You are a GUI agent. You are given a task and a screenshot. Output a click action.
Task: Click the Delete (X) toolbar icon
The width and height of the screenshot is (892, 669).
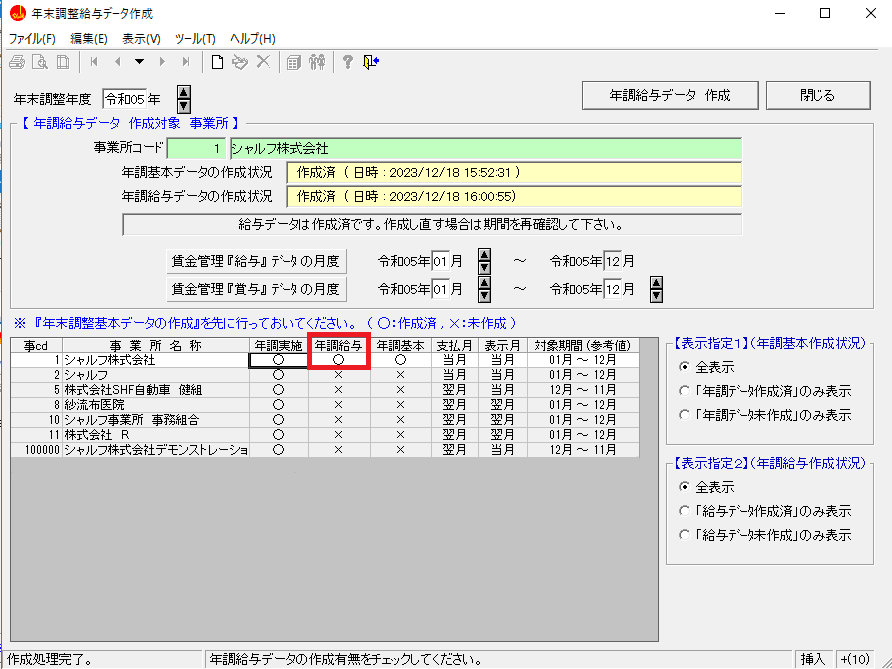click(264, 61)
